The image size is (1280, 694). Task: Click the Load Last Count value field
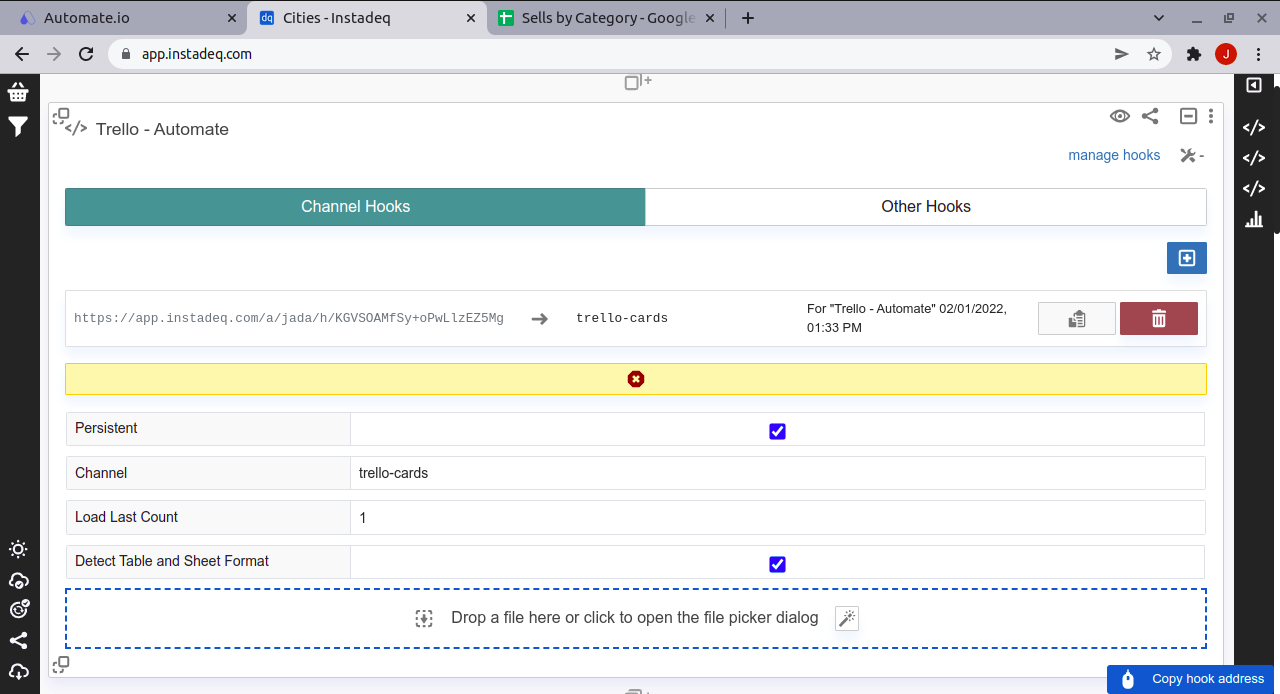click(778, 517)
